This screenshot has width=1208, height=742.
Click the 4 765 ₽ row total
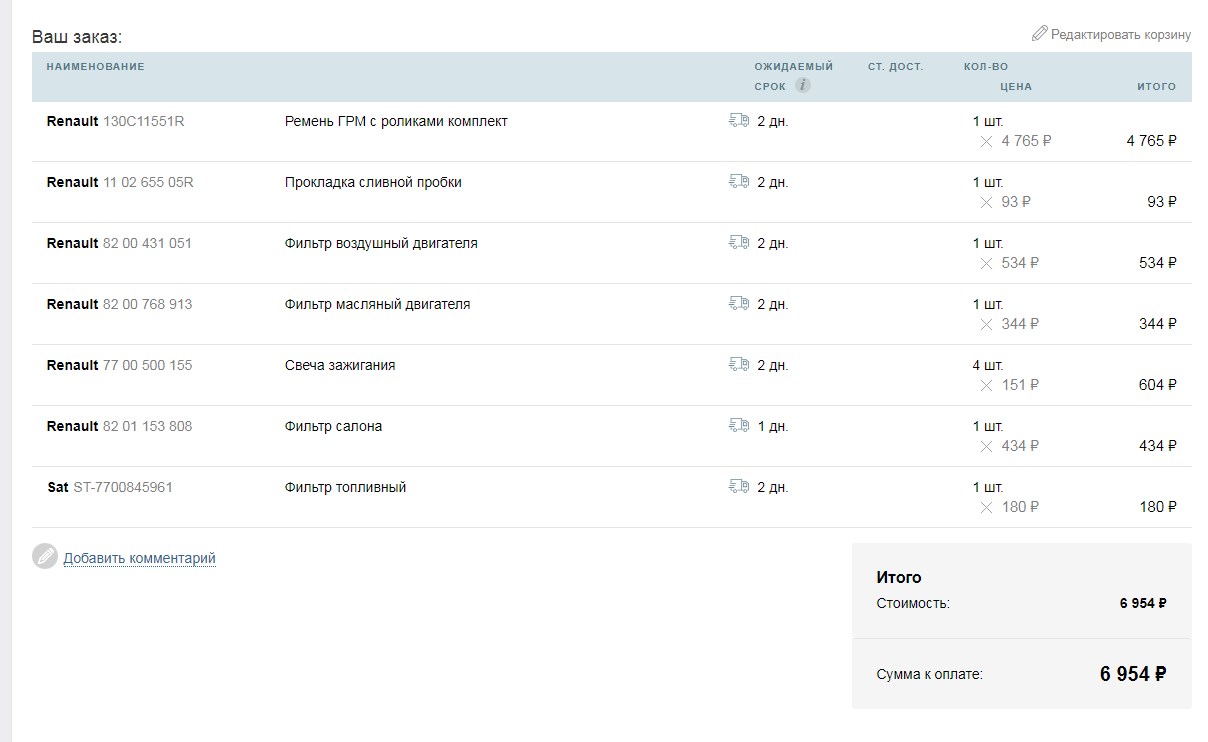[x=1151, y=141]
